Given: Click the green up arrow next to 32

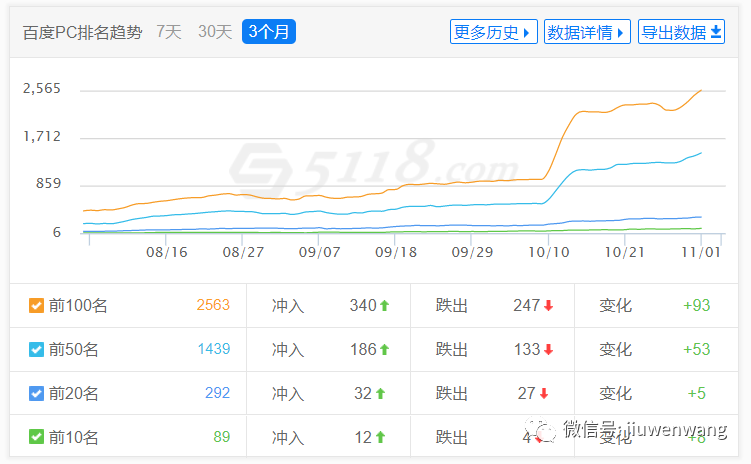Looking at the screenshot, I should [x=380, y=394].
